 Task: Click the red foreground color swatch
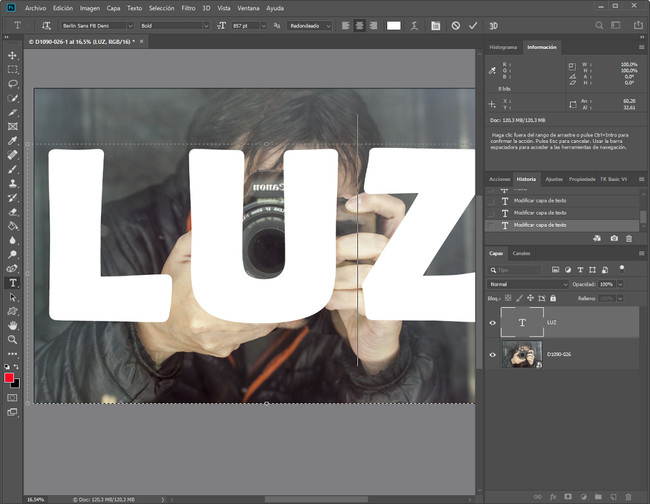click(10, 379)
